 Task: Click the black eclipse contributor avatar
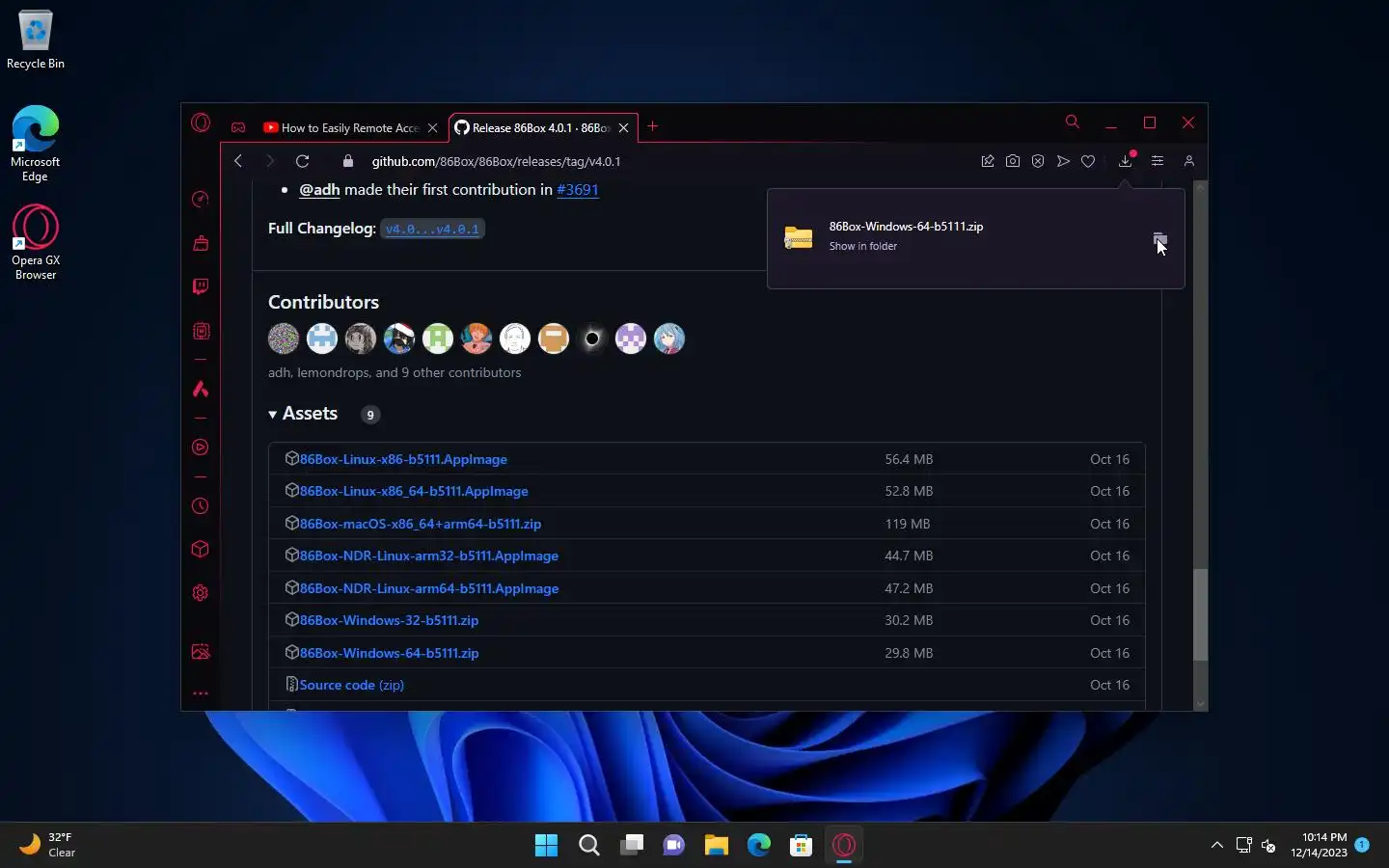[x=592, y=339]
